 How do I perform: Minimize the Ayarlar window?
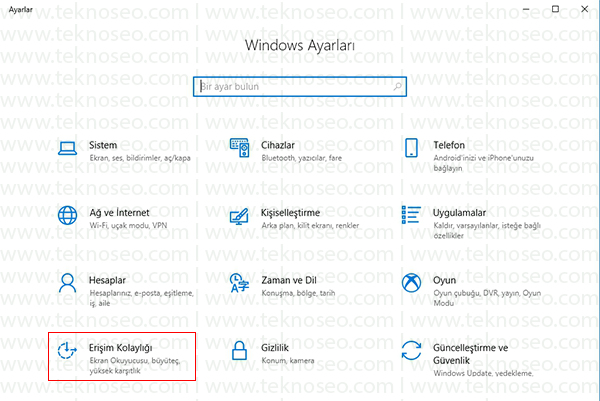526,9
